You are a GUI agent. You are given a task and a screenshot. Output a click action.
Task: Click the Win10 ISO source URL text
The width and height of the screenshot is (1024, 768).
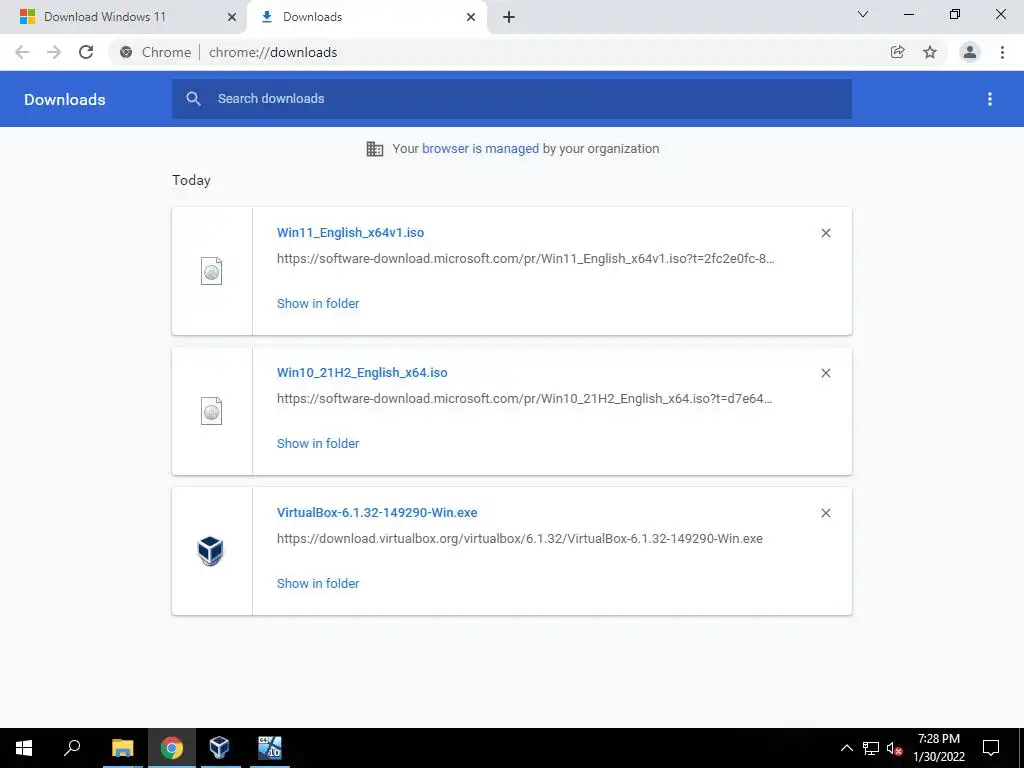point(524,398)
